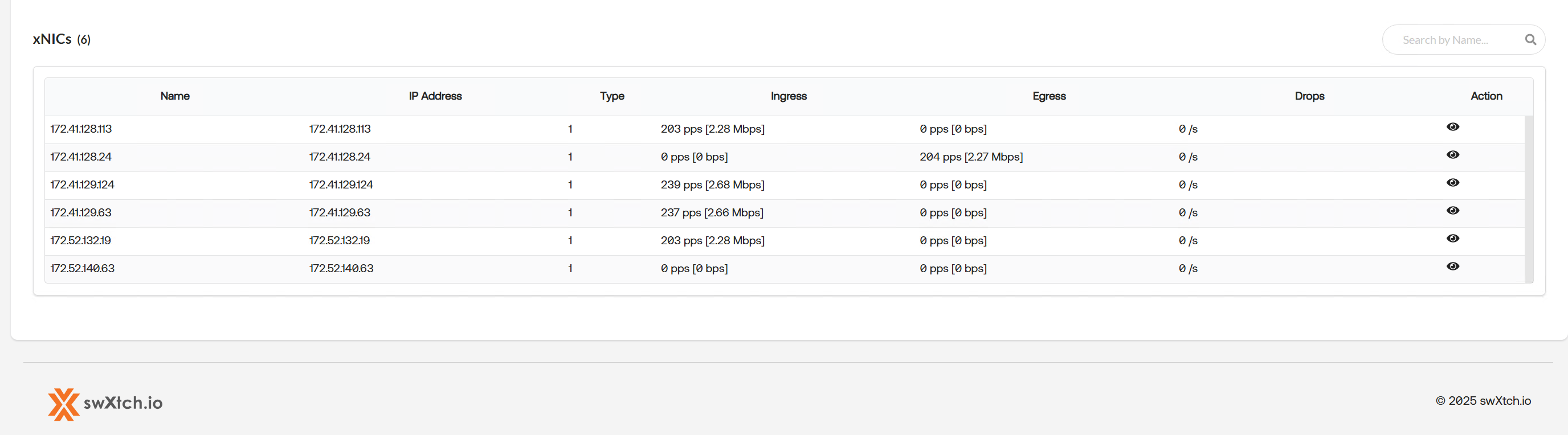The height and width of the screenshot is (435, 1568).
Task: Show details for xNIC 172.41.129.63
Action: click(1452, 211)
